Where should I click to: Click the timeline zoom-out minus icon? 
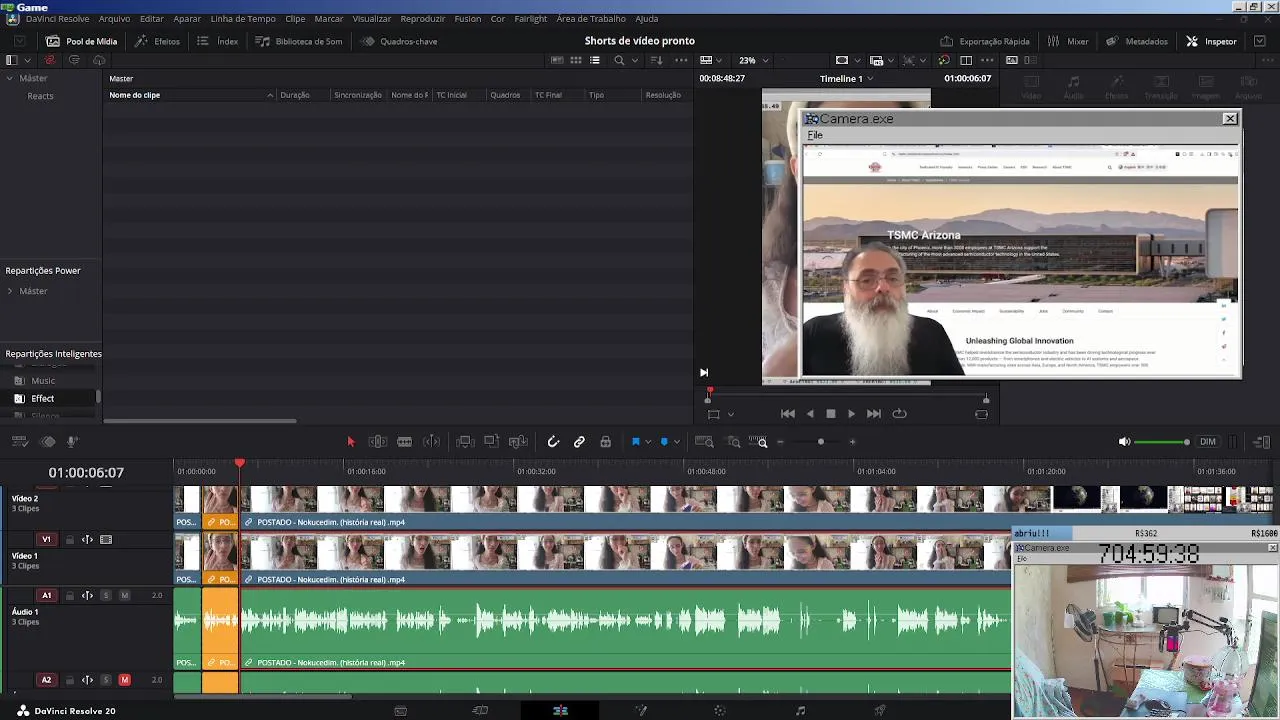(x=780, y=442)
